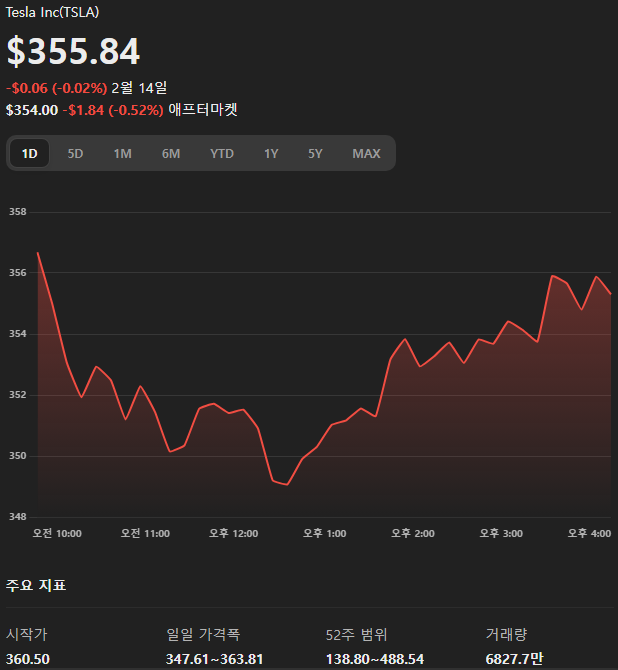The width and height of the screenshot is (618, 670).
Task: Click the 52주 범위 label
Action: coord(356,635)
